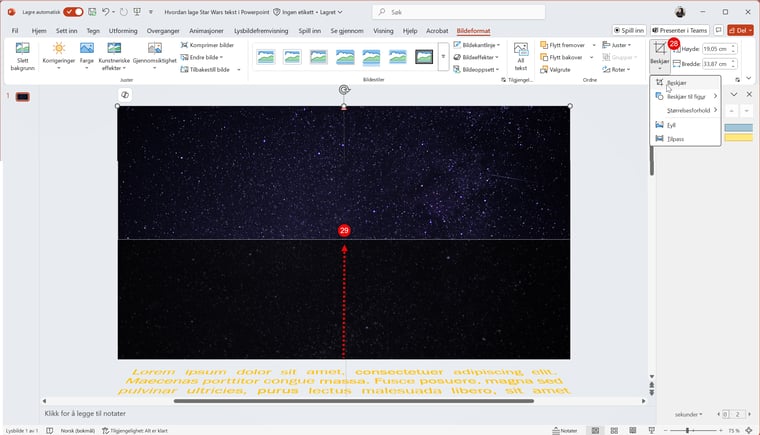Open Gjennomsiktighet transparency options
The image size is (760, 435).
[155, 56]
